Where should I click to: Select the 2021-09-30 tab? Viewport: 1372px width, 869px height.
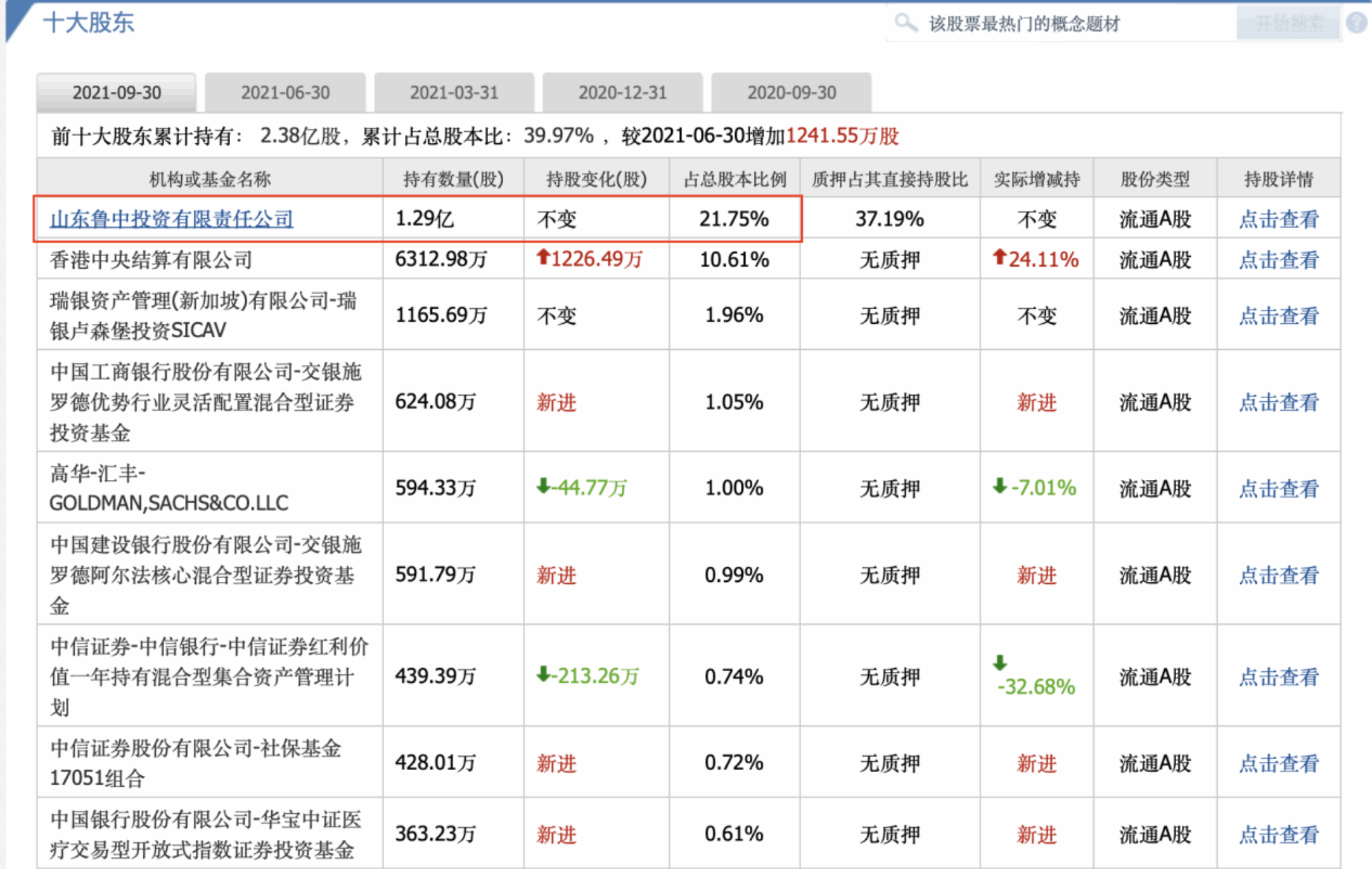[x=117, y=93]
